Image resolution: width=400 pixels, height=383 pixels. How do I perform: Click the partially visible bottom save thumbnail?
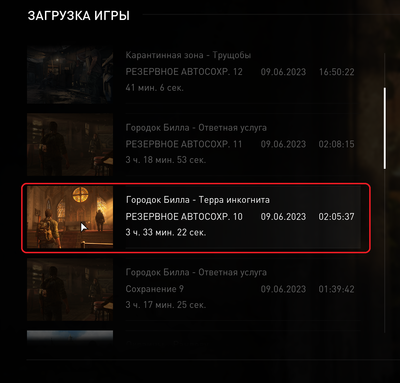point(70,336)
